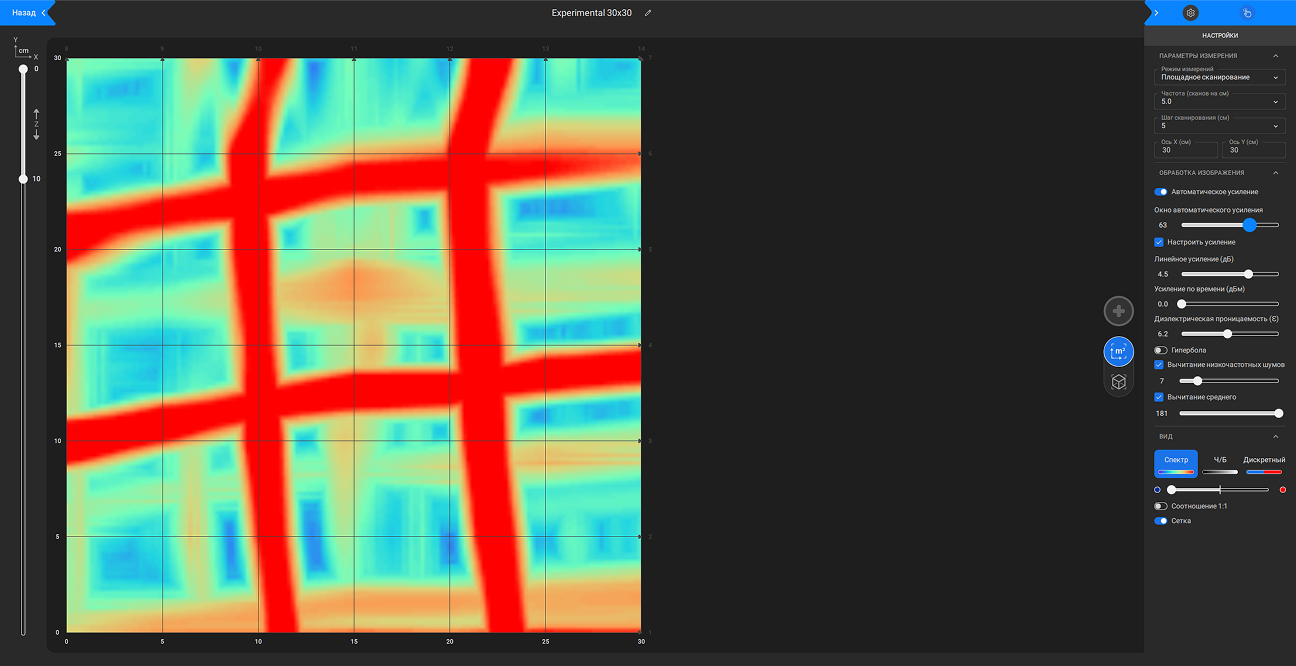Click the Ось X (см) input field
This screenshot has height=666, width=1296.
(x=1186, y=150)
